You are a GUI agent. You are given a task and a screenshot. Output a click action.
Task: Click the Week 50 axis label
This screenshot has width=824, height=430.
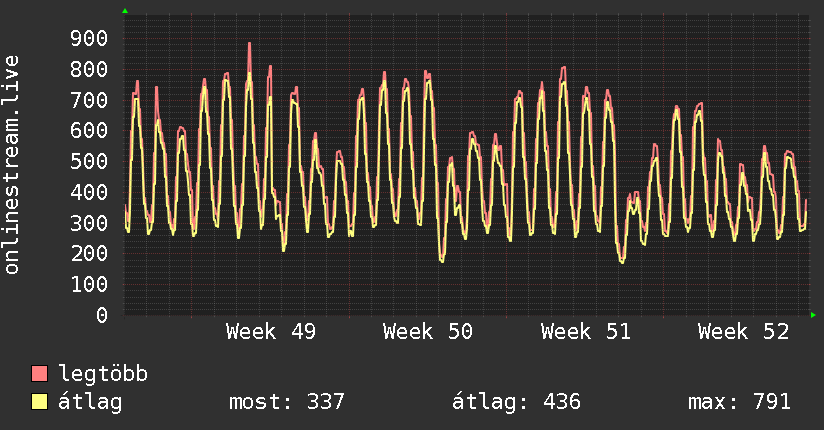pyautogui.click(x=428, y=332)
